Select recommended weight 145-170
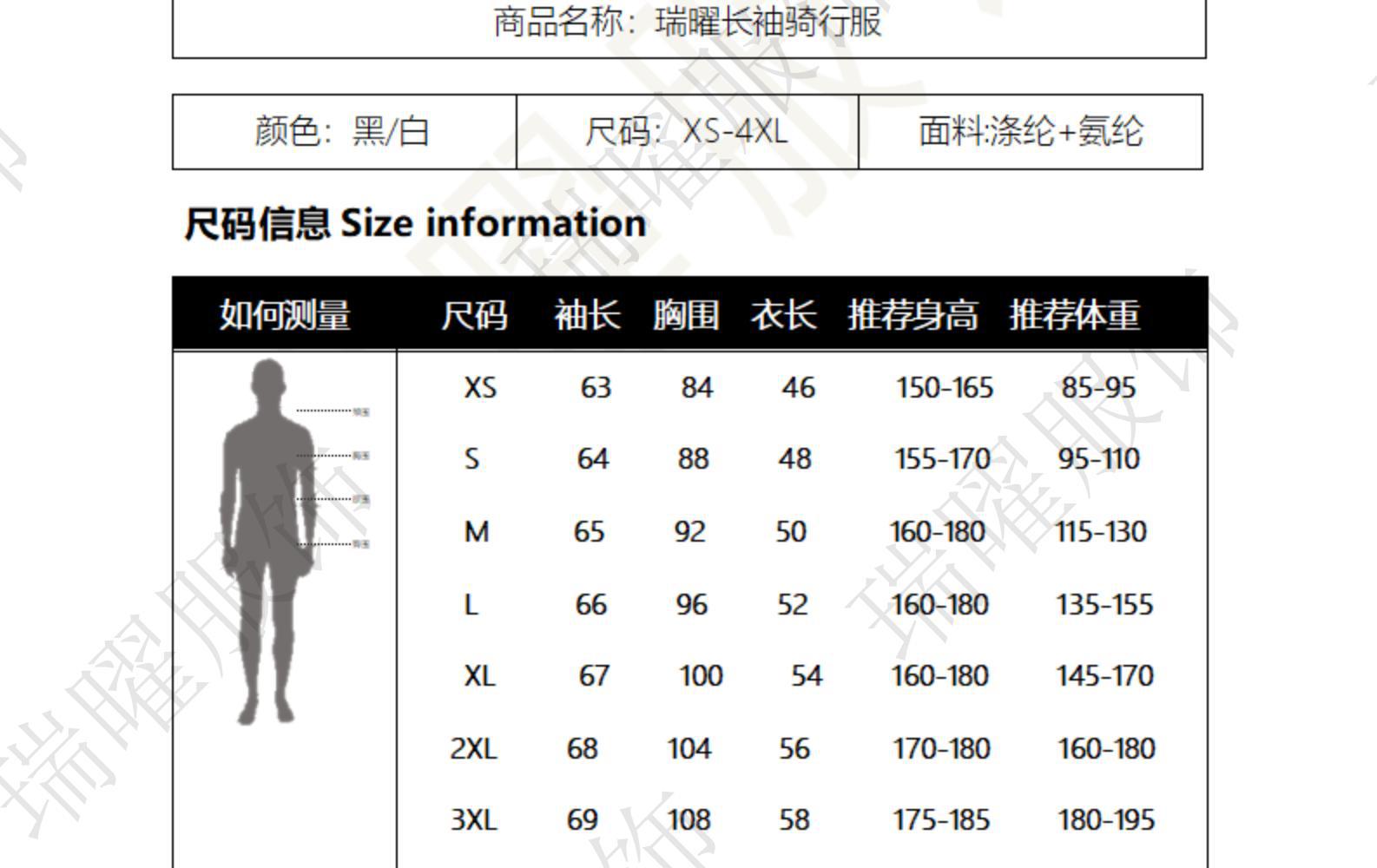Screen dimensions: 1377x868 coord(1104,675)
